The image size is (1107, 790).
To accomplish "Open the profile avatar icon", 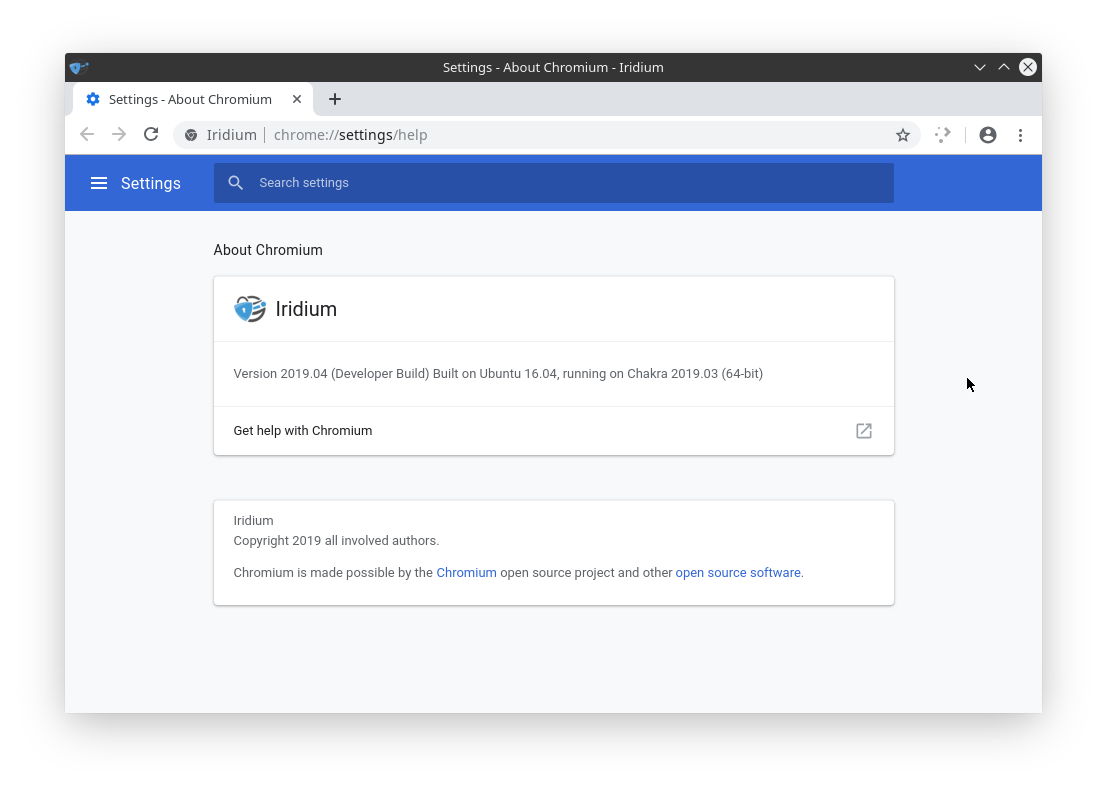I will 988,134.
